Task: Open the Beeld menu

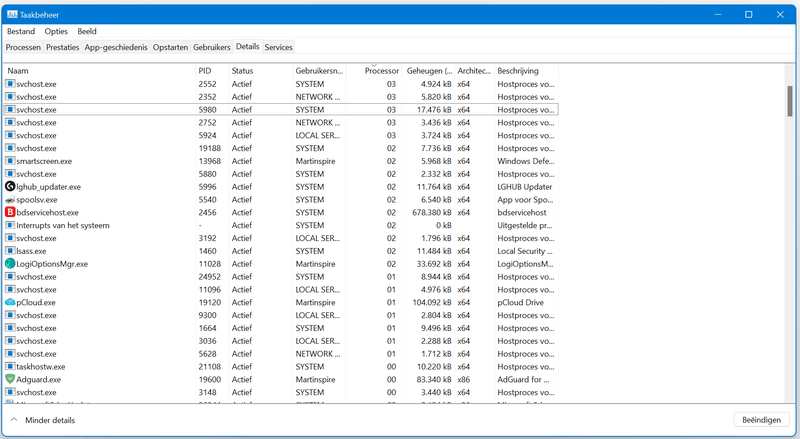Action: 87,31
